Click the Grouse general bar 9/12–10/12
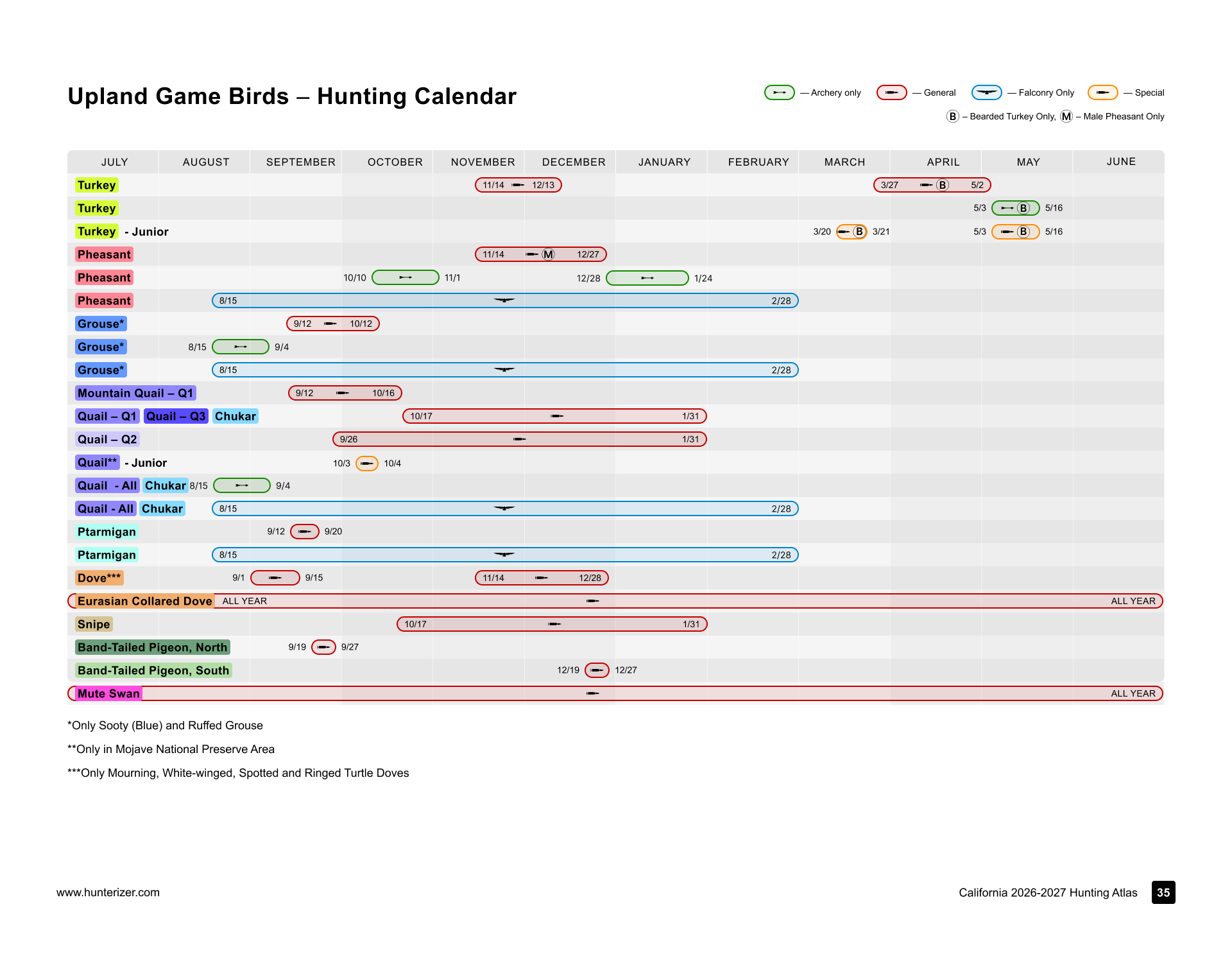 [333, 324]
